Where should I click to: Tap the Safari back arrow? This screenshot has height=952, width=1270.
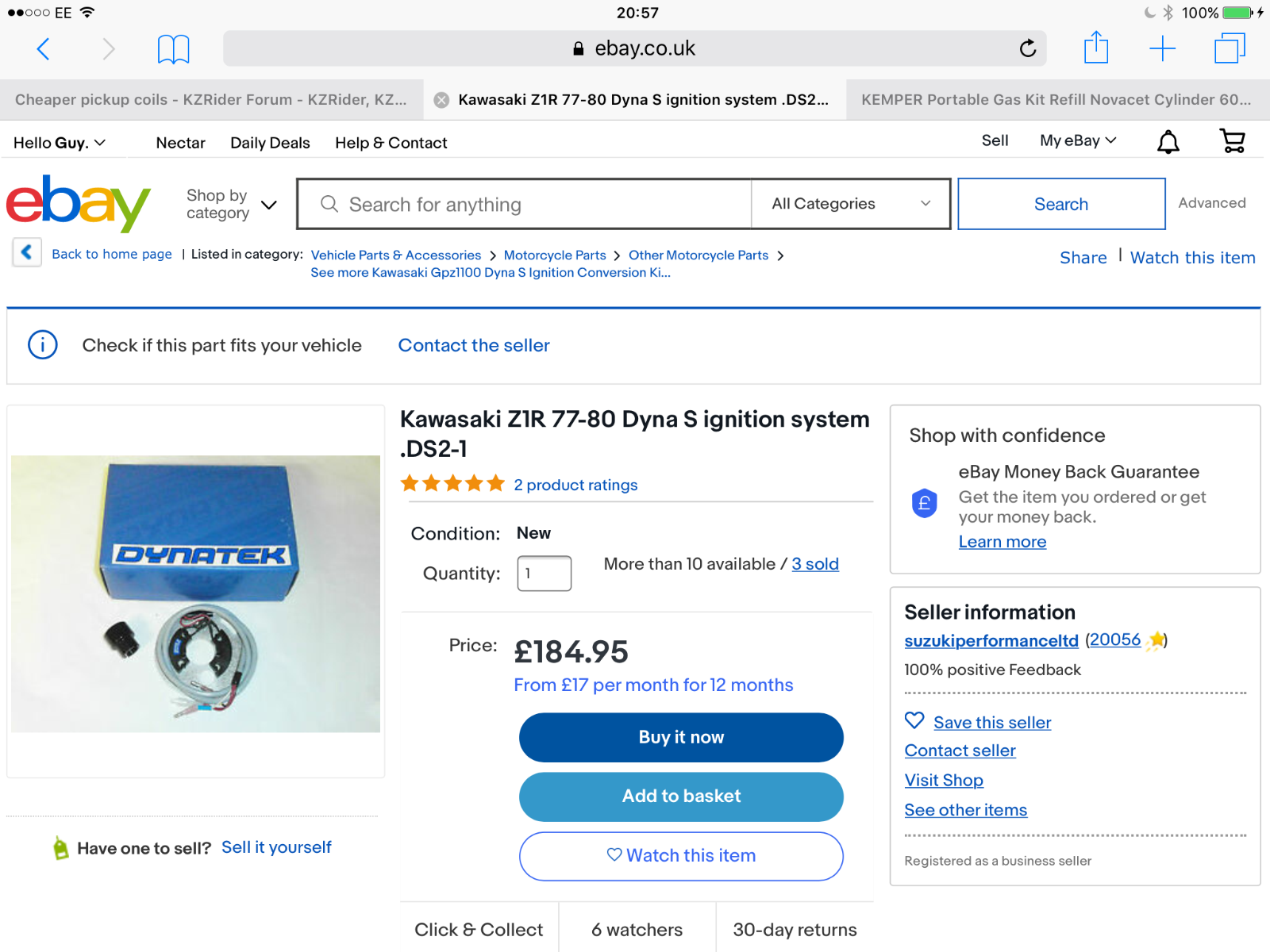44,49
